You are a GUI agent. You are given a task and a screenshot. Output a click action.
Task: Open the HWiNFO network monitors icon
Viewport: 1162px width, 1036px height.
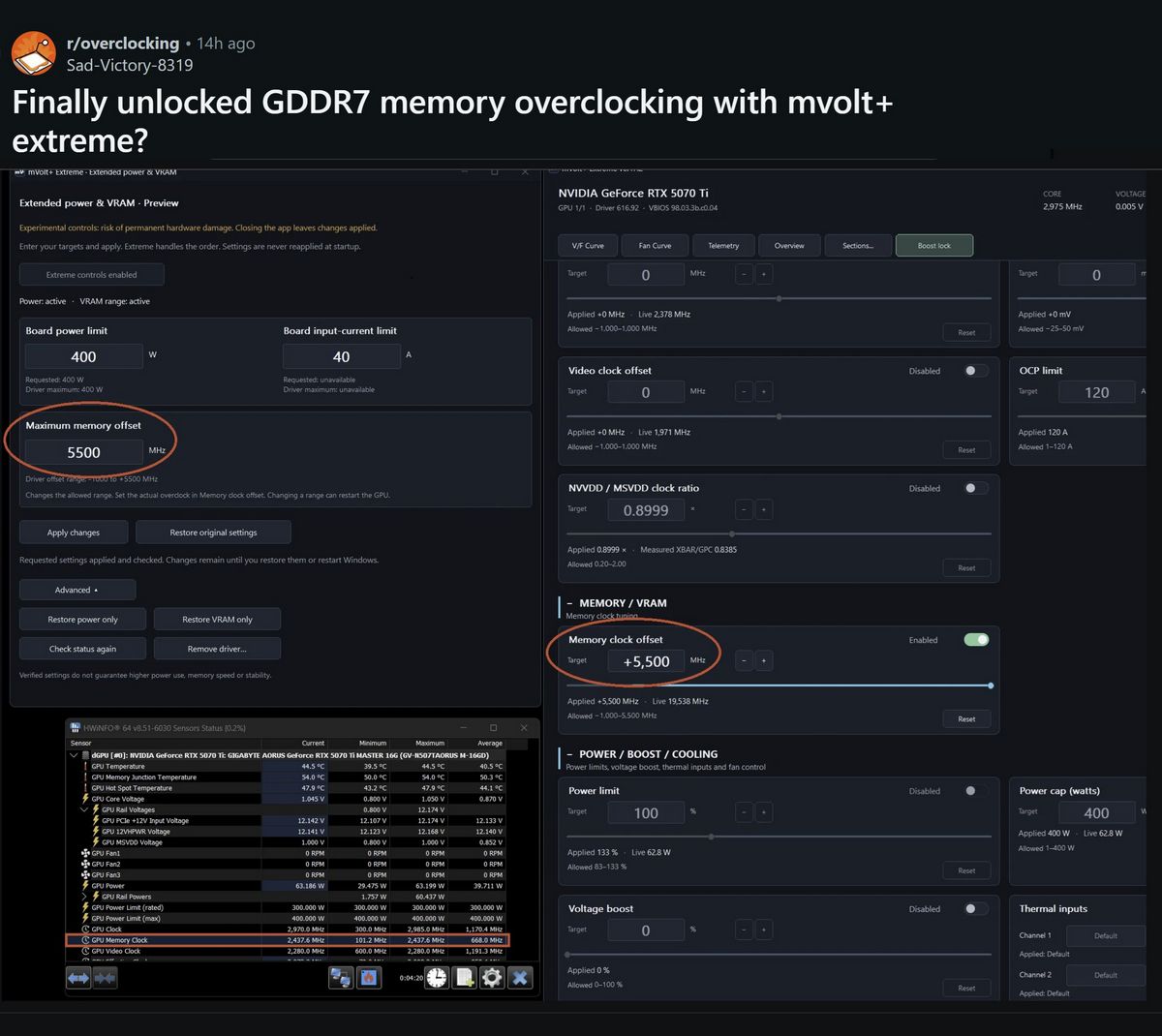pos(341,978)
